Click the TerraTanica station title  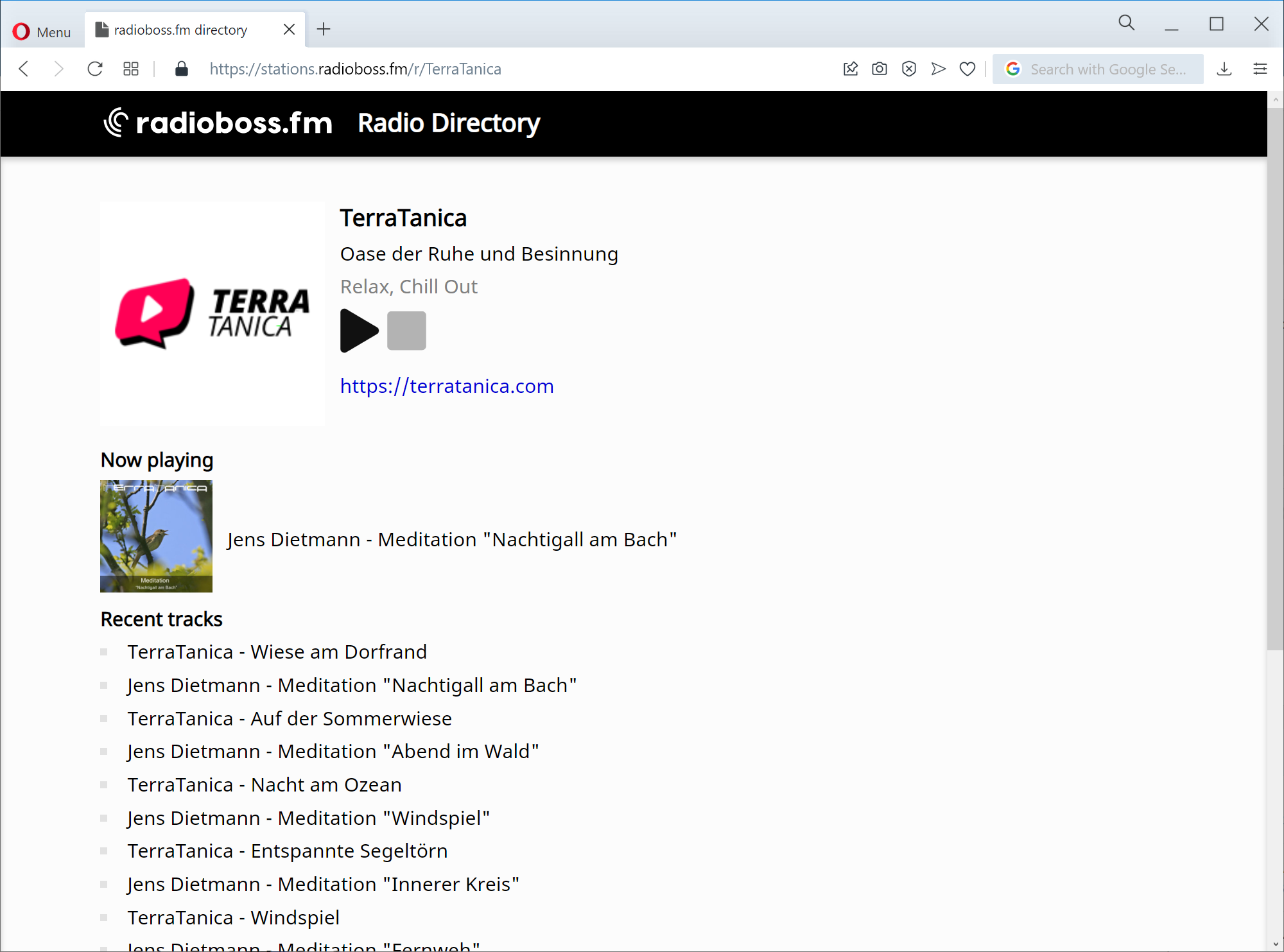pos(403,218)
